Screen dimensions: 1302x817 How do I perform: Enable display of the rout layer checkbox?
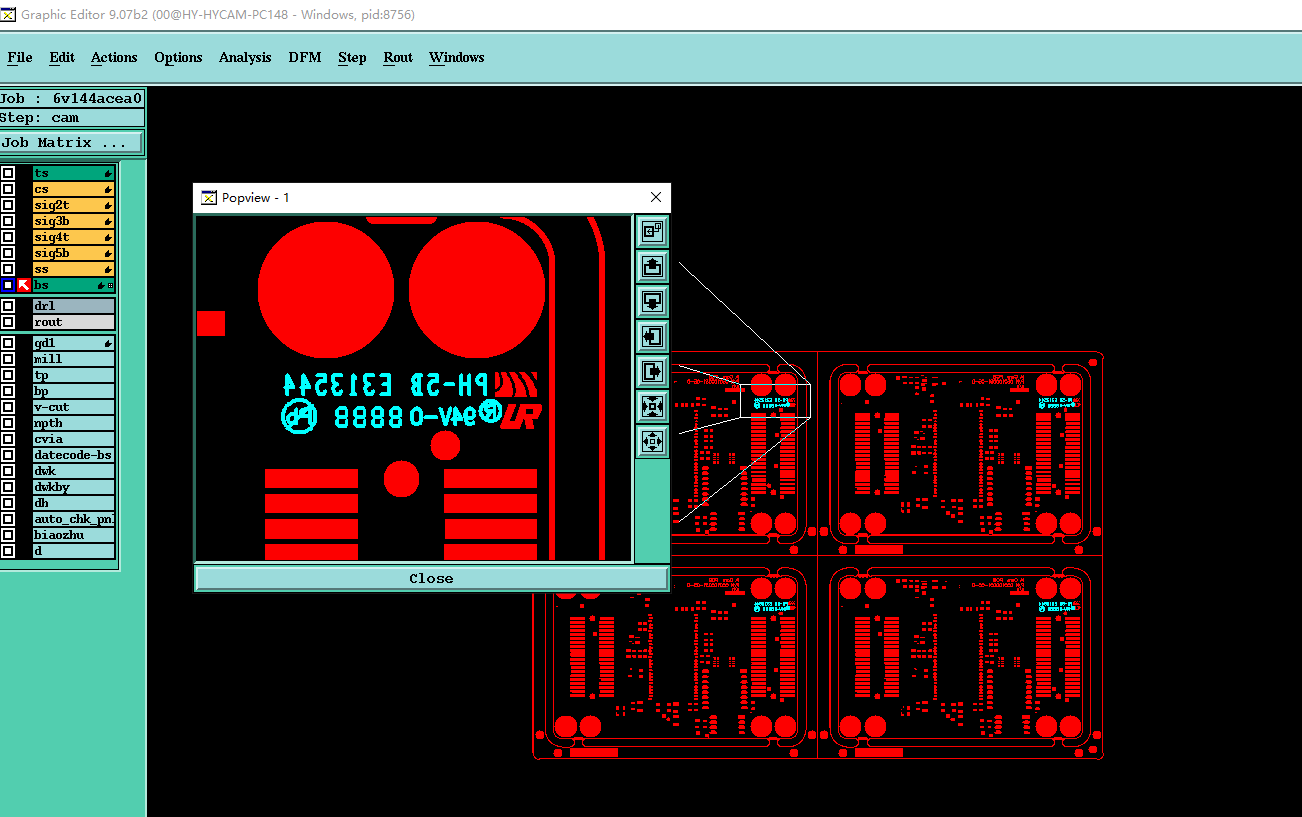tap(8, 322)
